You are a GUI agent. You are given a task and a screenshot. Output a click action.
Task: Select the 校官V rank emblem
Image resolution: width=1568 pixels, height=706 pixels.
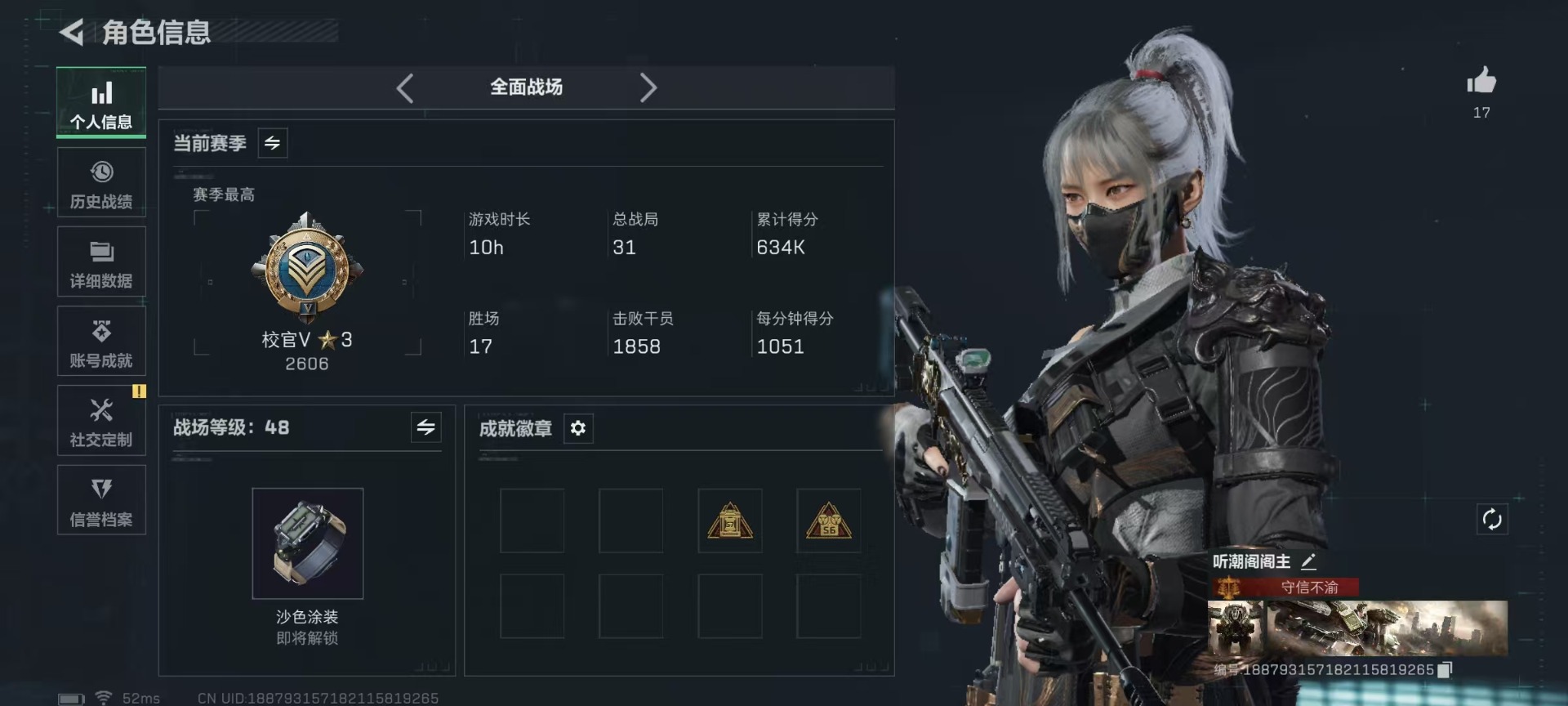coord(307,268)
